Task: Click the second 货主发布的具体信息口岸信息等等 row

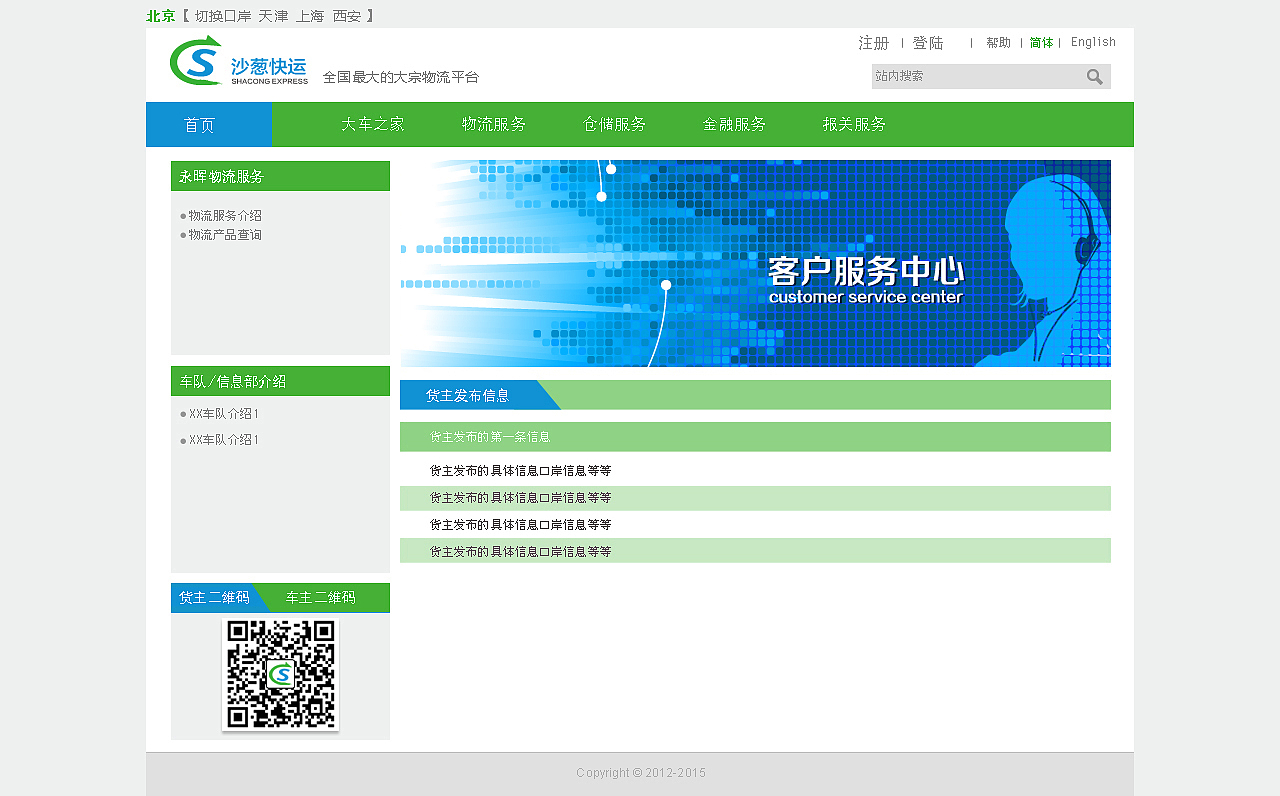Action: tap(755, 498)
